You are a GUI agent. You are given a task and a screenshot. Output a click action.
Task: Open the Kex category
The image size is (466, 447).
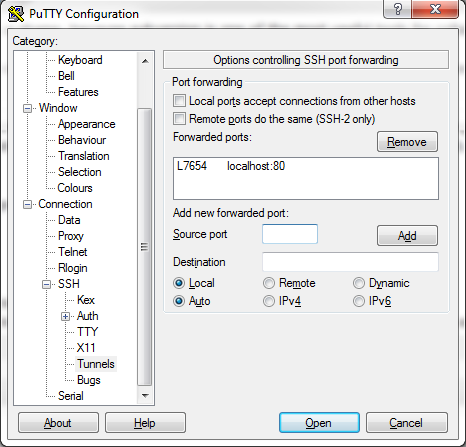click(x=86, y=300)
